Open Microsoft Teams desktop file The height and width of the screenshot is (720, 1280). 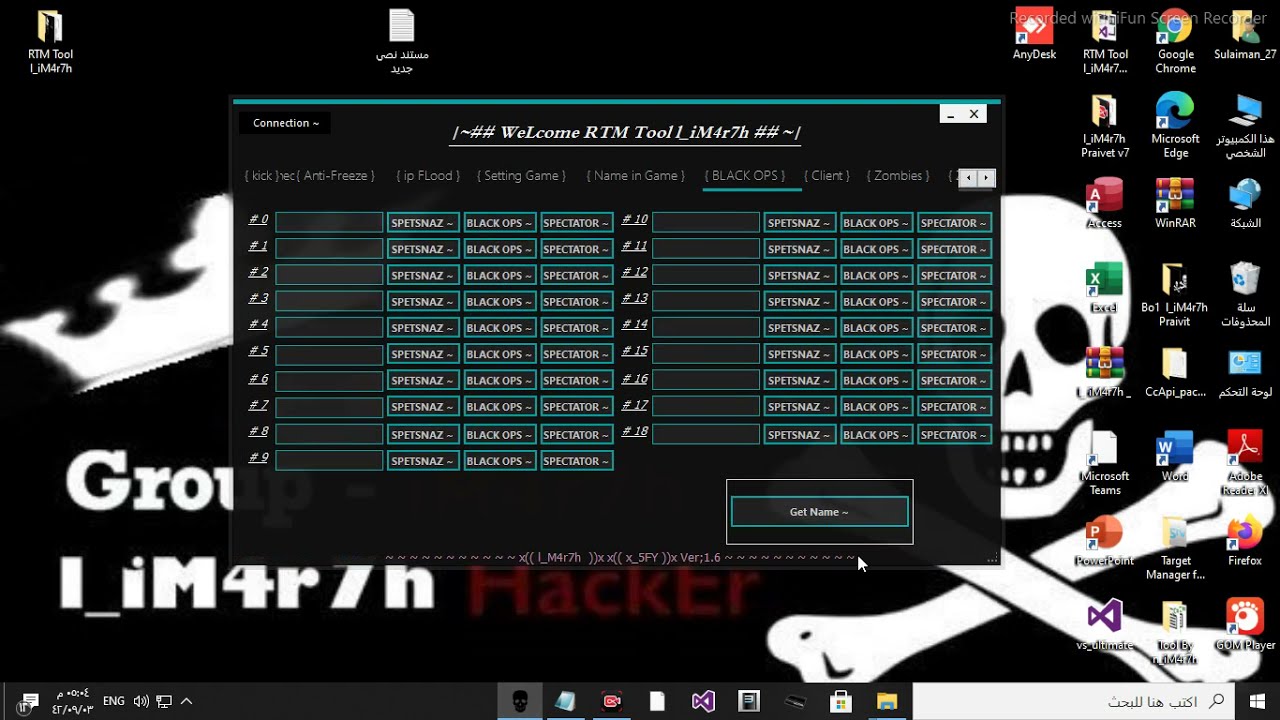pyautogui.click(x=1104, y=464)
